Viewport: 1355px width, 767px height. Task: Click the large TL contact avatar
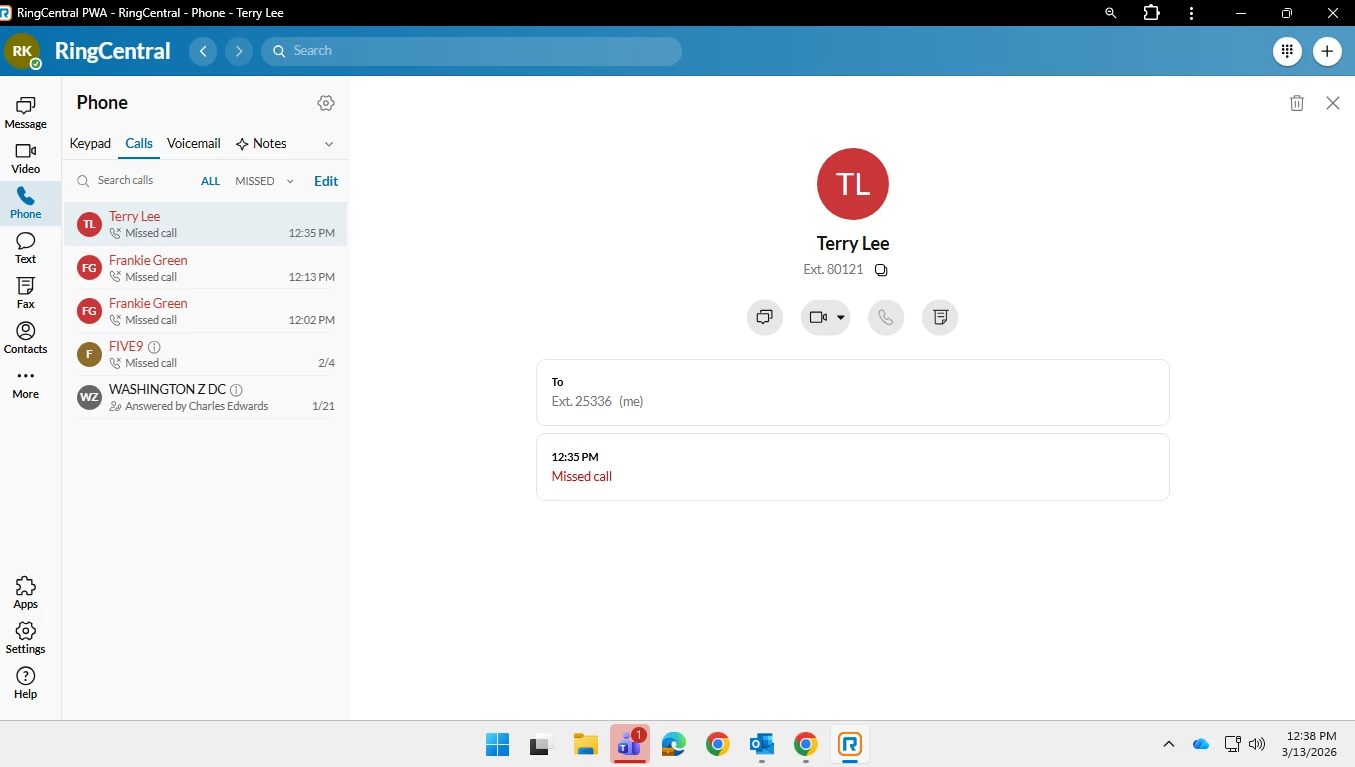click(x=853, y=184)
